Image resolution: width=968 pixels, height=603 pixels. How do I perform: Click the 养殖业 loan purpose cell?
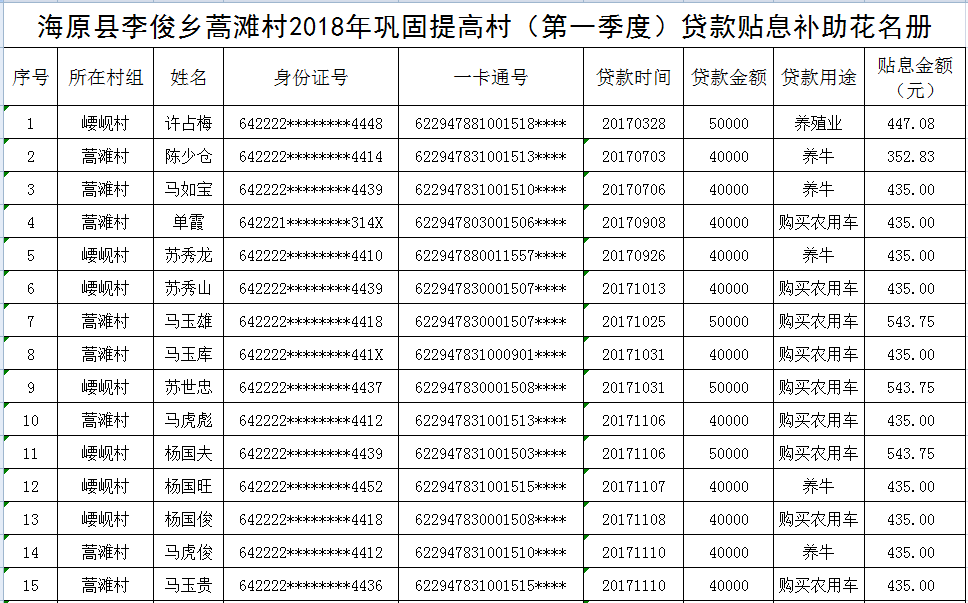tap(818, 124)
